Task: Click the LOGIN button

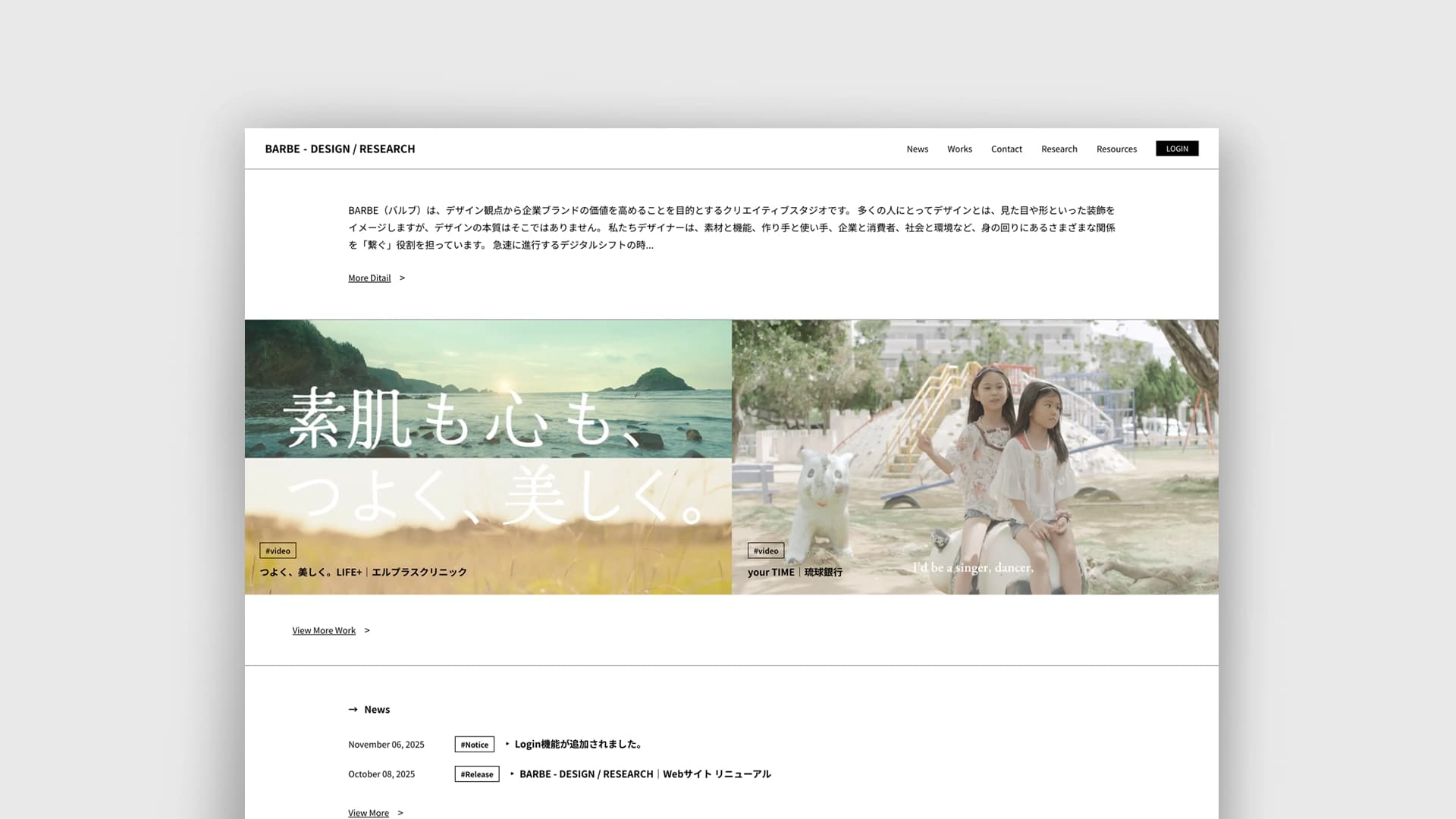Action: click(1176, 149)
